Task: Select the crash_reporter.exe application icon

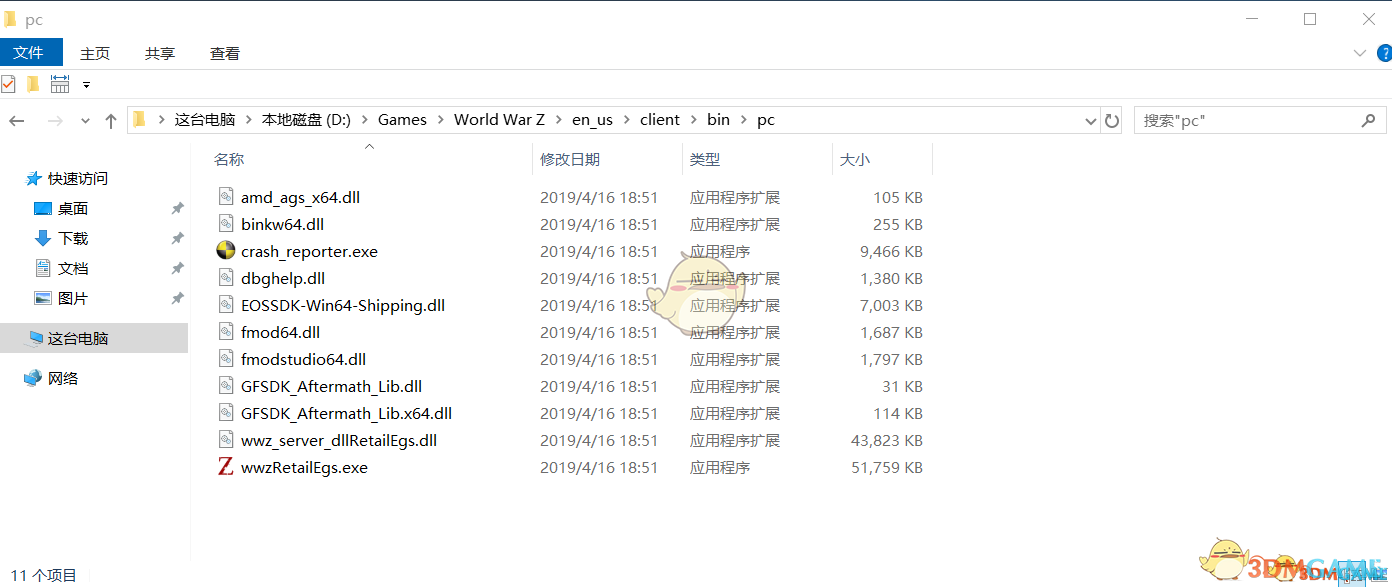Action: coord(226,251)
